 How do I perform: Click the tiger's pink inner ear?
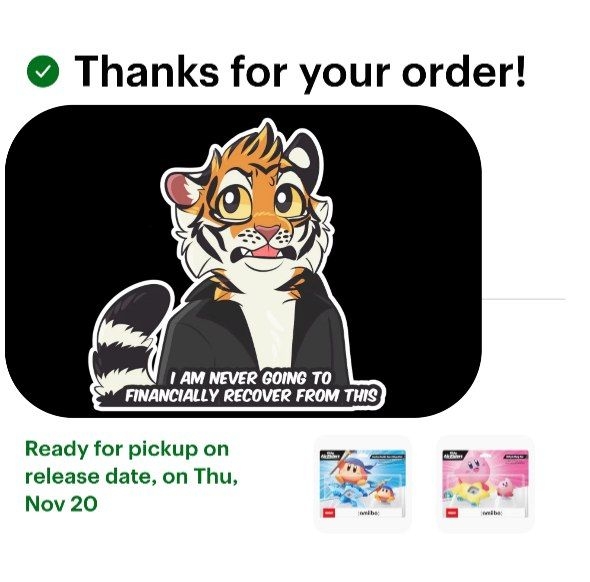(x=180, y=187)
